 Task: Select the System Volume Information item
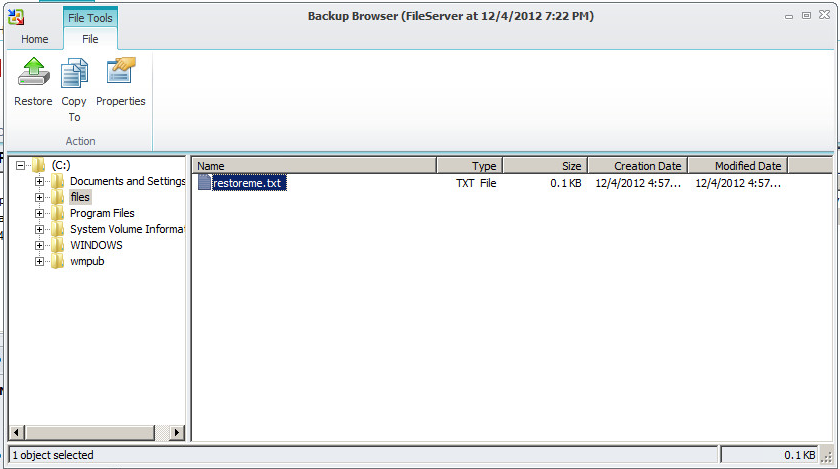pyautogui.click(x=128, y=229)
